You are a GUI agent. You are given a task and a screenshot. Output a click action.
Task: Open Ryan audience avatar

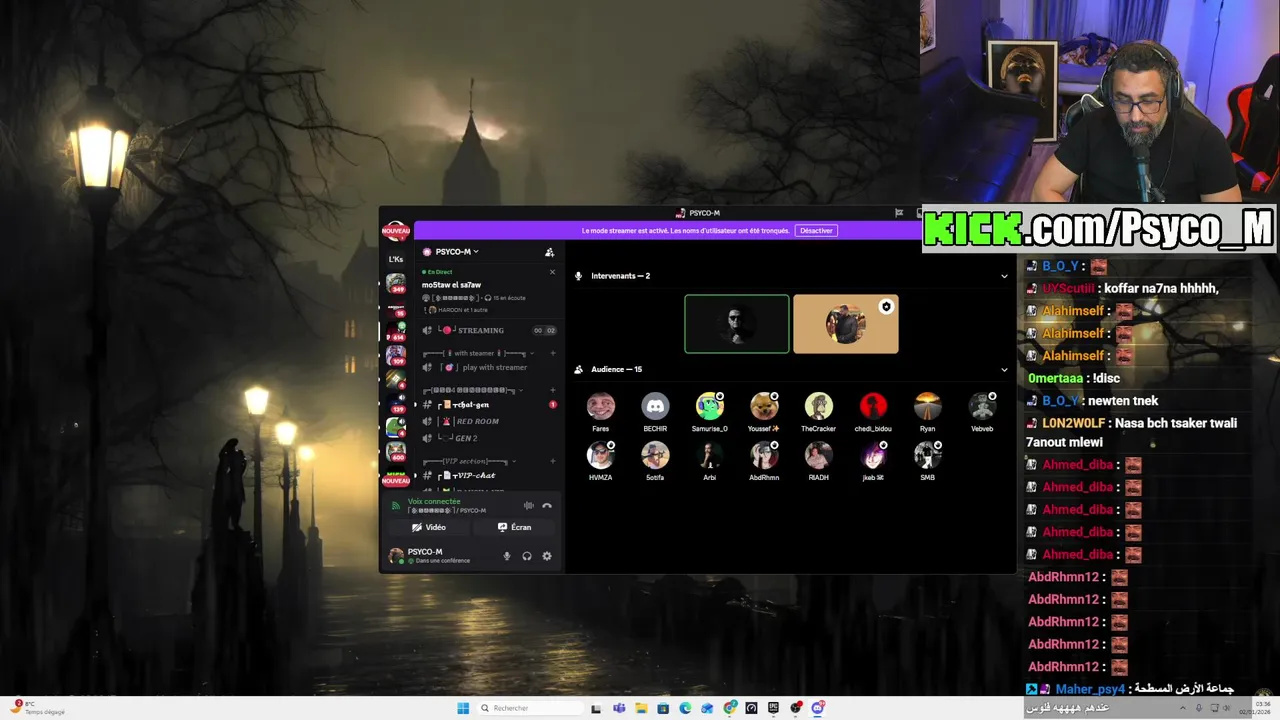click(927, 406)
